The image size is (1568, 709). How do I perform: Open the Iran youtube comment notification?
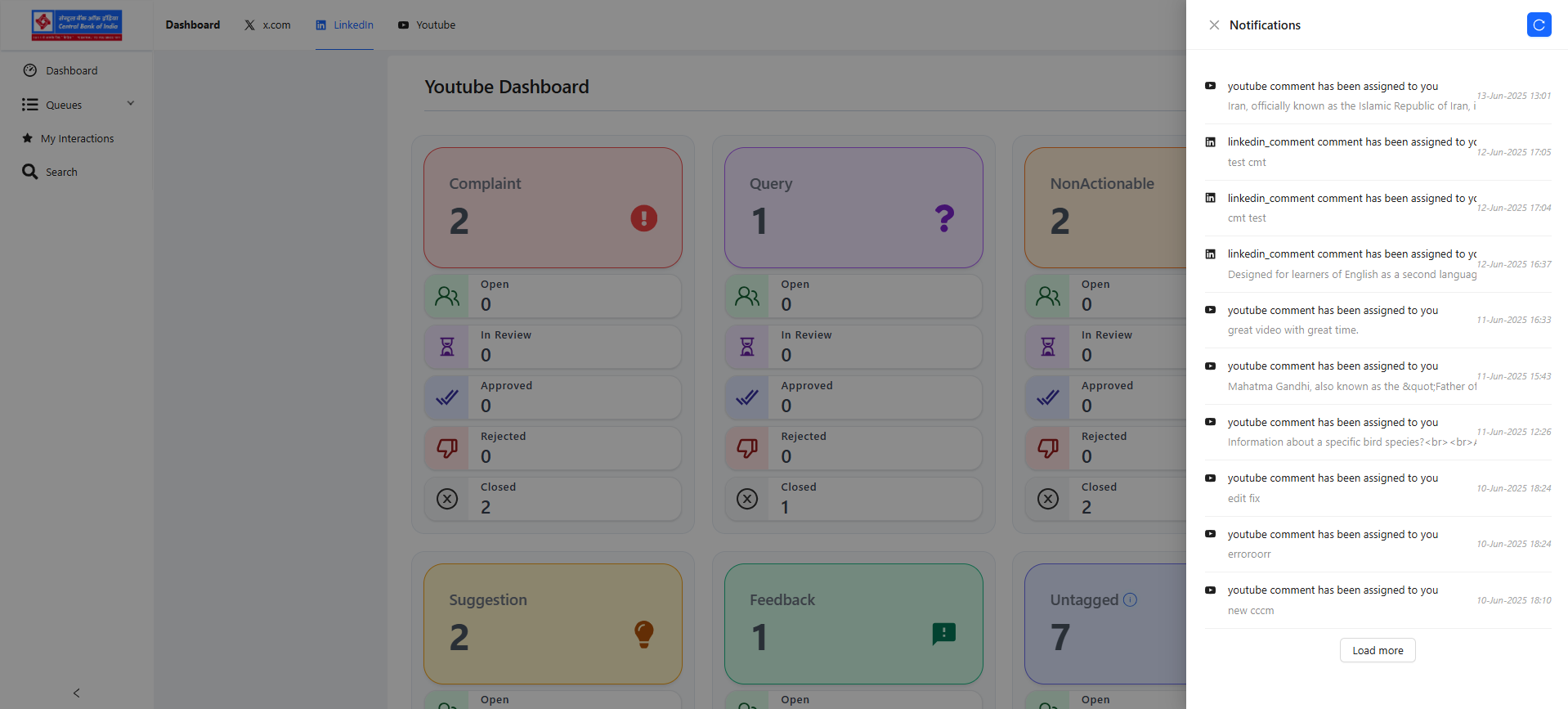click(1378, 96)
